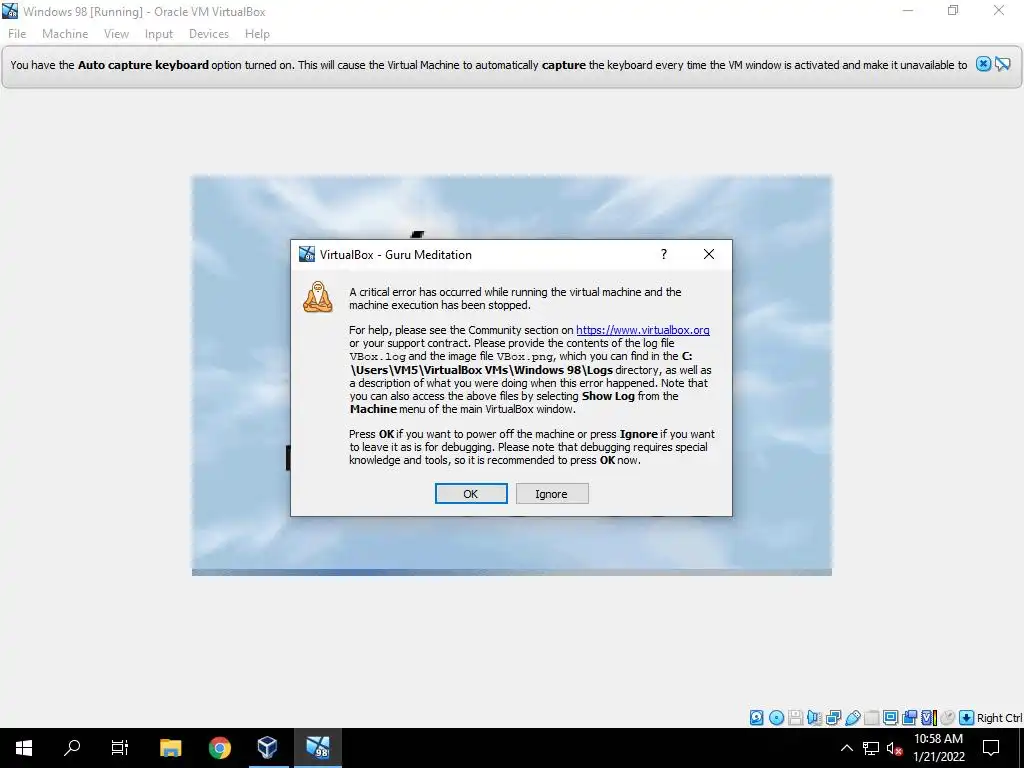1024x768 pixels.
Task: Select the Windows 98 VM taskbar icon
Action: [x=318, y=748]
